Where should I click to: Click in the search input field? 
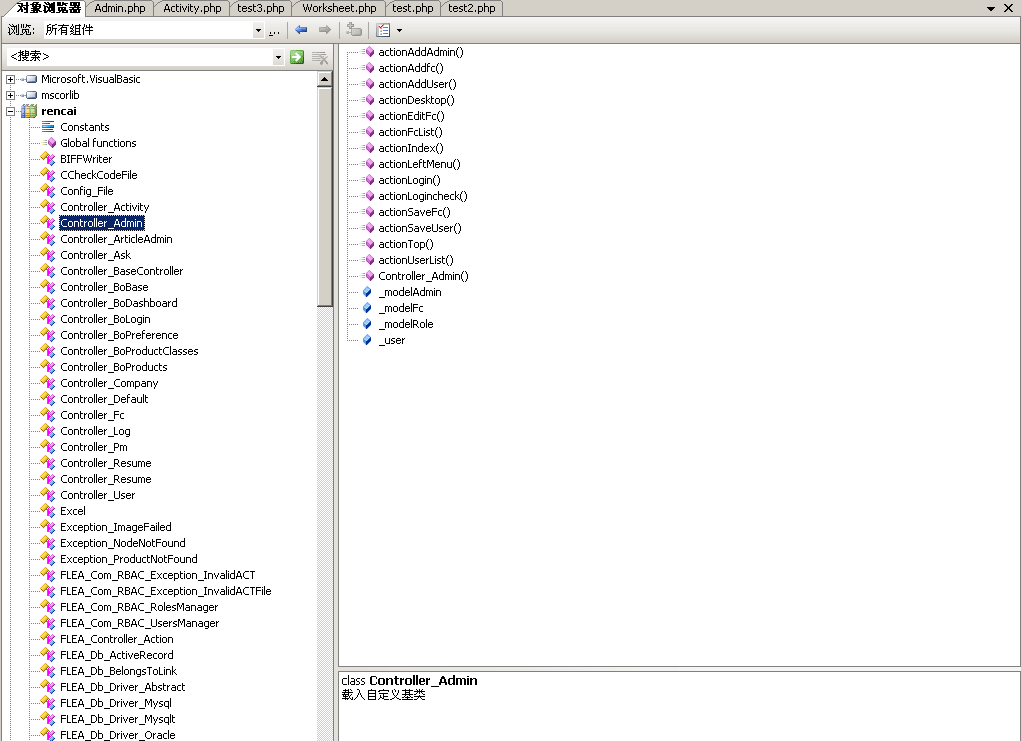(x=138, y=57)
